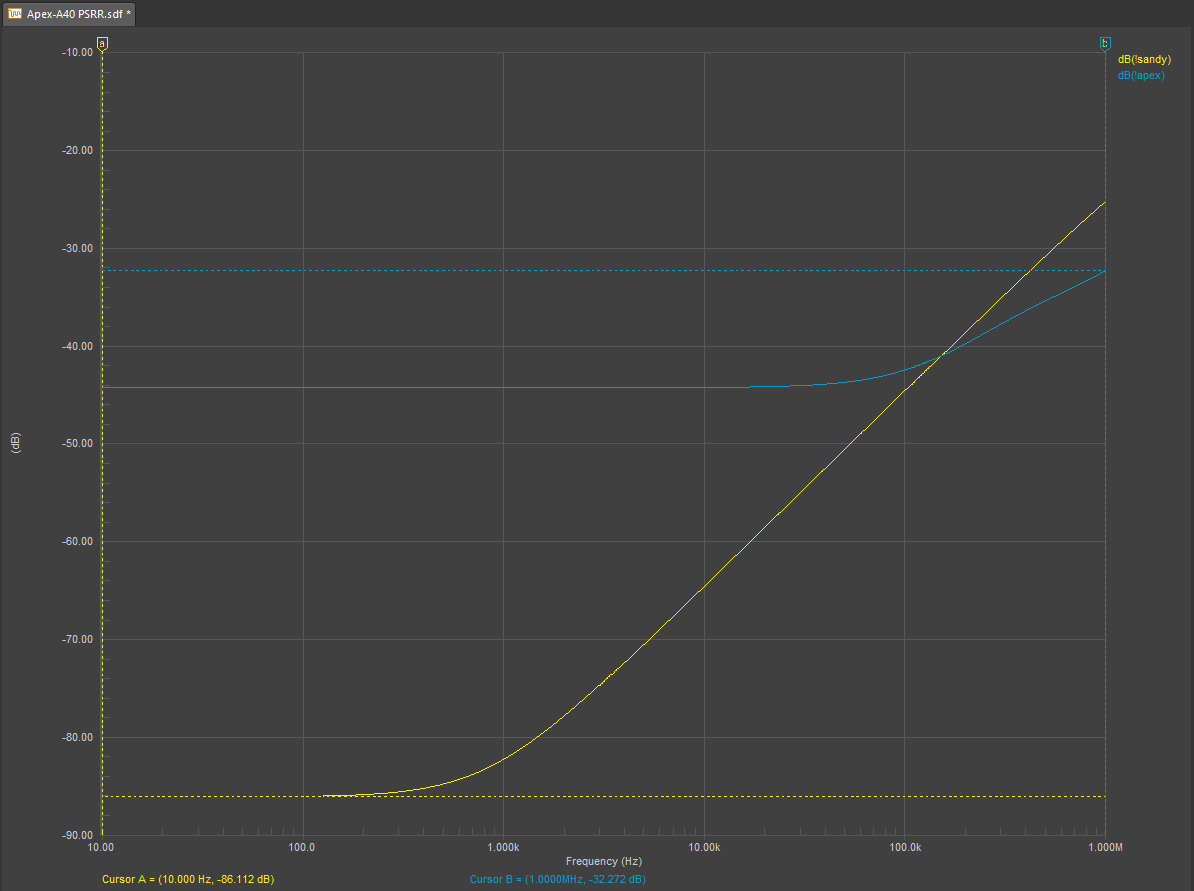Image resolution: width=1194 pixels, height=891 pixels.
Task: Click the -50.00 y-axis value
Action: pos(77,443)
